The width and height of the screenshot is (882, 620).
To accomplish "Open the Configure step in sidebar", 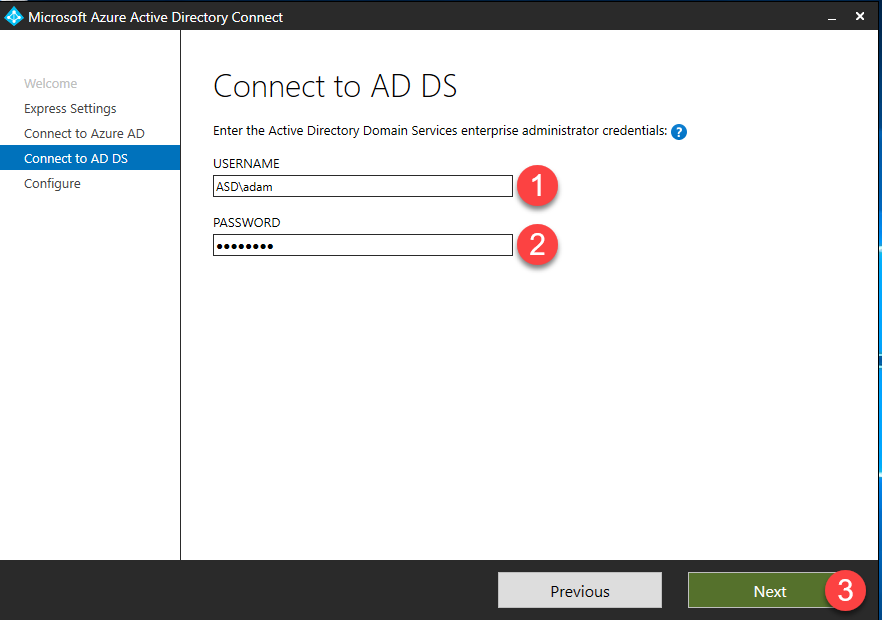I will click(52, 184).
